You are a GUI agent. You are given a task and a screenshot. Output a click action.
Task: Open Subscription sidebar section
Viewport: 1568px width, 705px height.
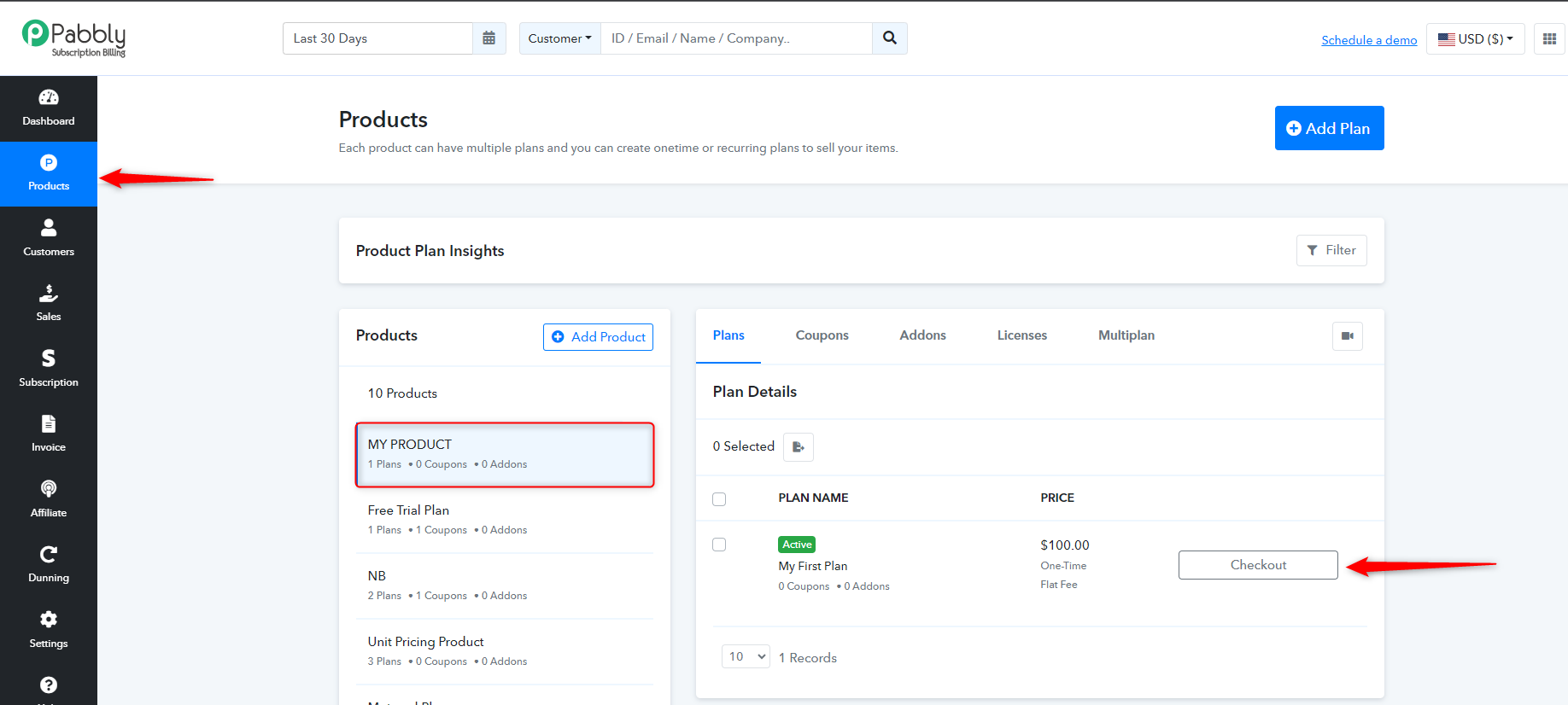(x=49, y=370)
